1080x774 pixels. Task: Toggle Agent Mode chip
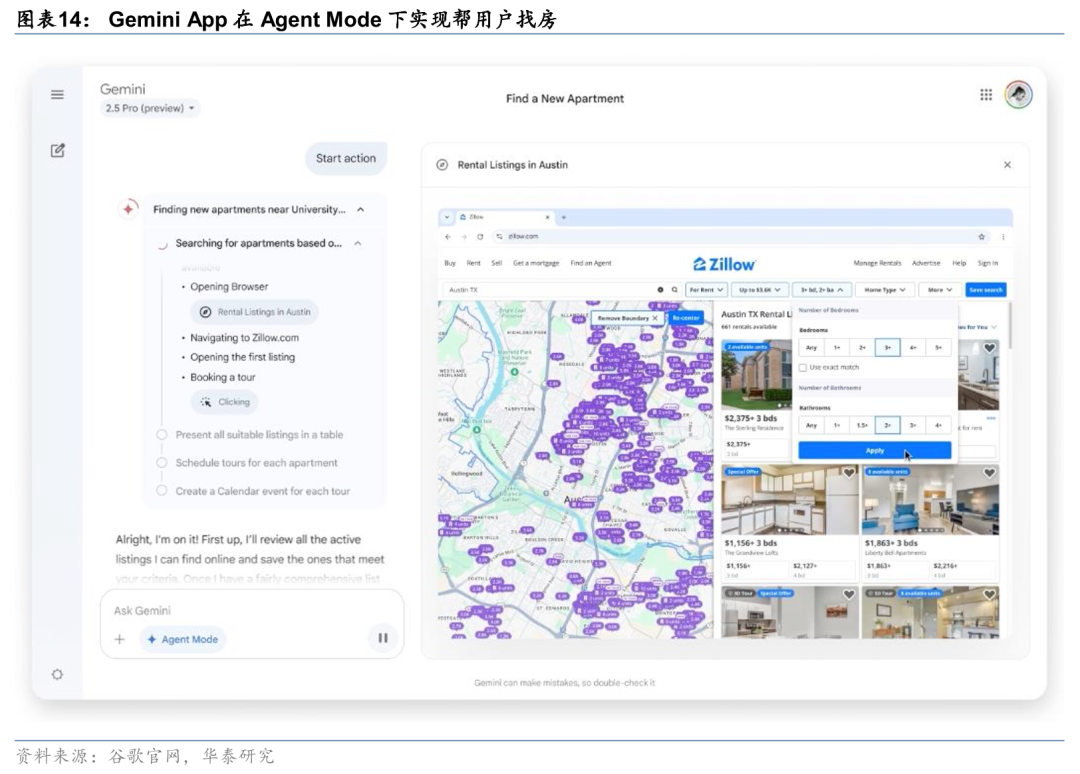pyautogui.click(x=182, y=639)
